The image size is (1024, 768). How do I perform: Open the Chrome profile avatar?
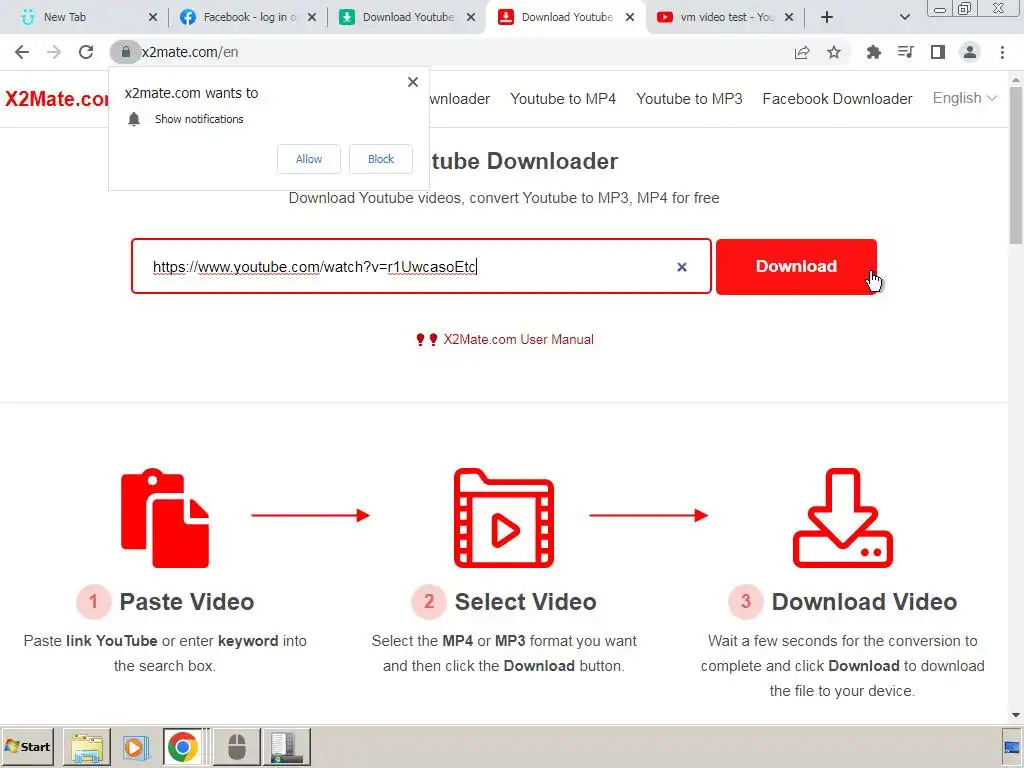(970, 52)
